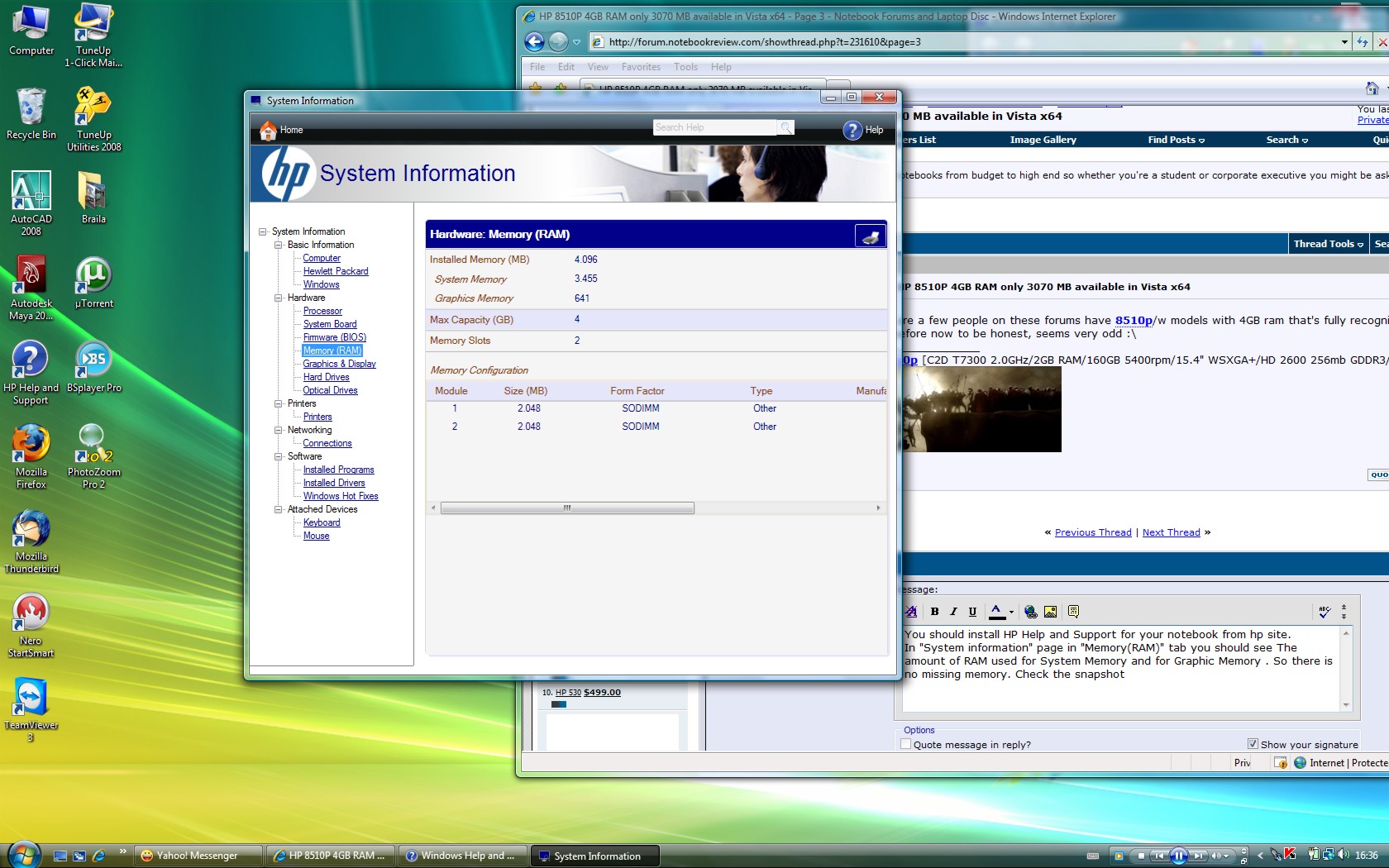Open the Favorites menu in Internet Explorer
This screenshot has height=868, width=1389.
point(641,67)
